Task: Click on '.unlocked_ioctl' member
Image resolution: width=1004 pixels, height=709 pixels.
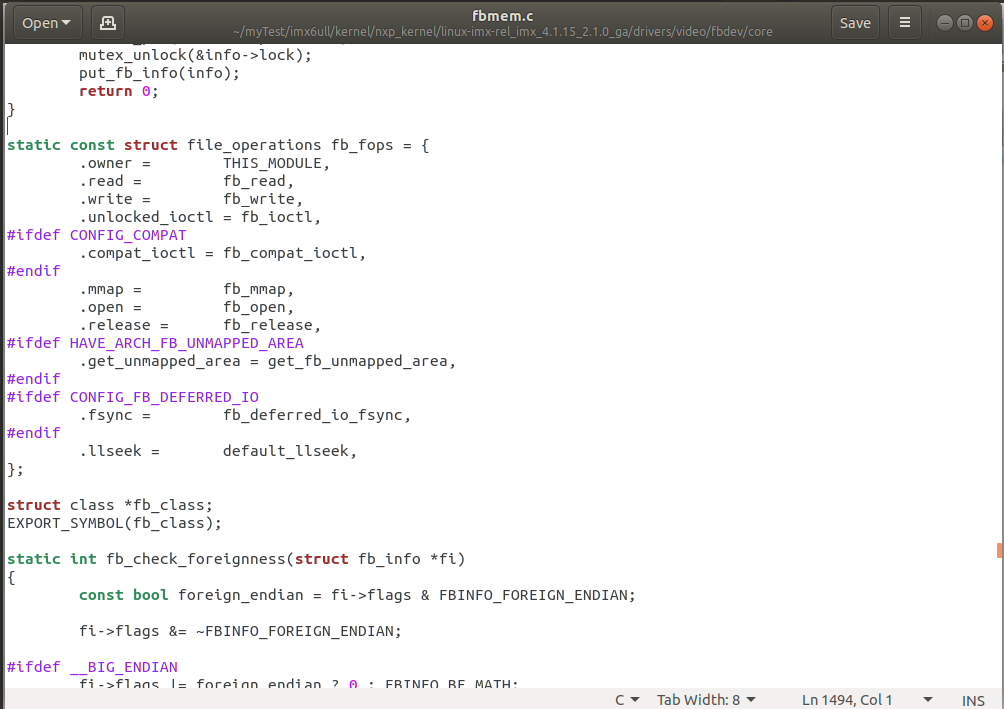Action: pos(146,217)
